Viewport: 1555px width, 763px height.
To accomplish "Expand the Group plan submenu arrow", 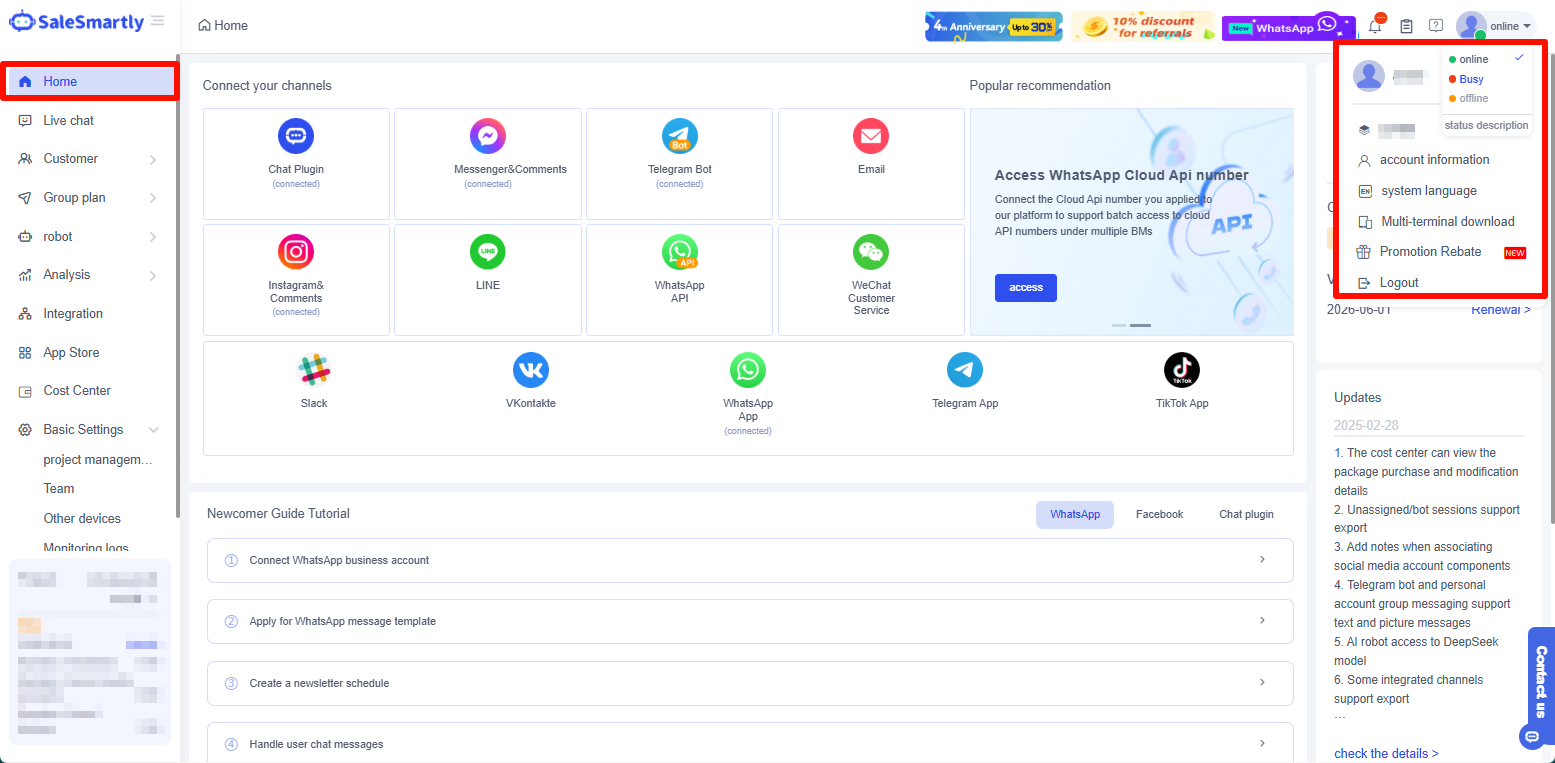I will tap(153, 198).
